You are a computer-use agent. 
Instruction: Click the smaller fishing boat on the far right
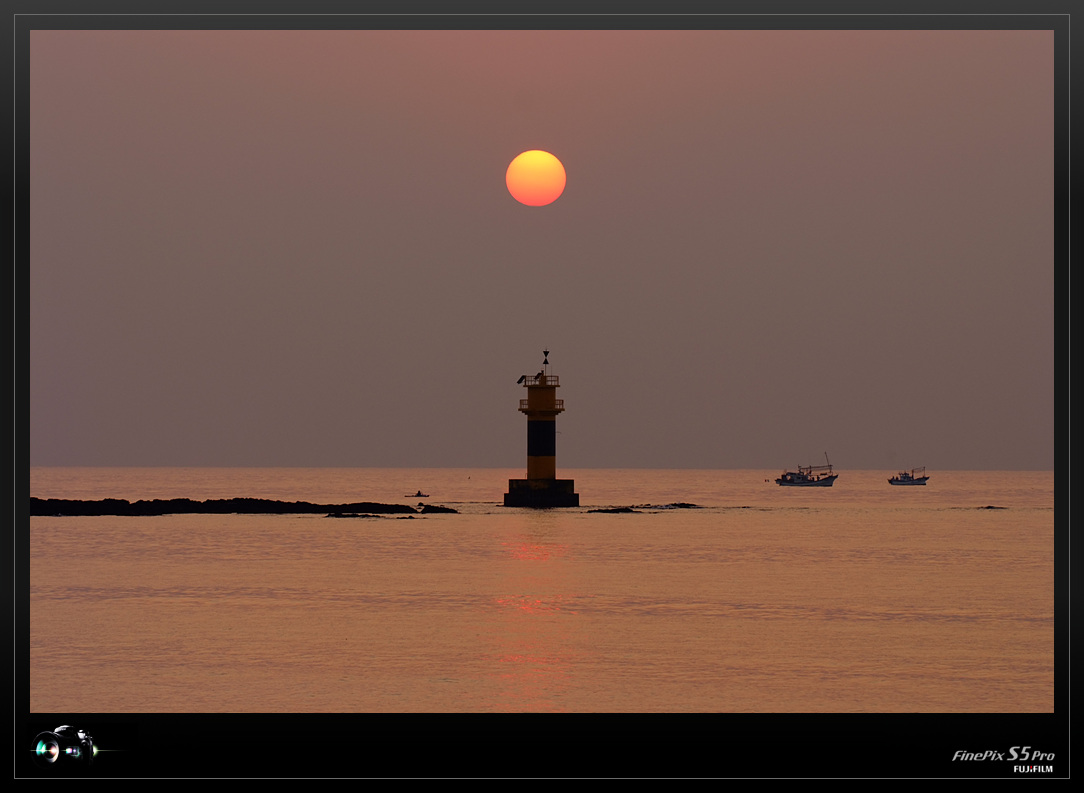[908, 479]
